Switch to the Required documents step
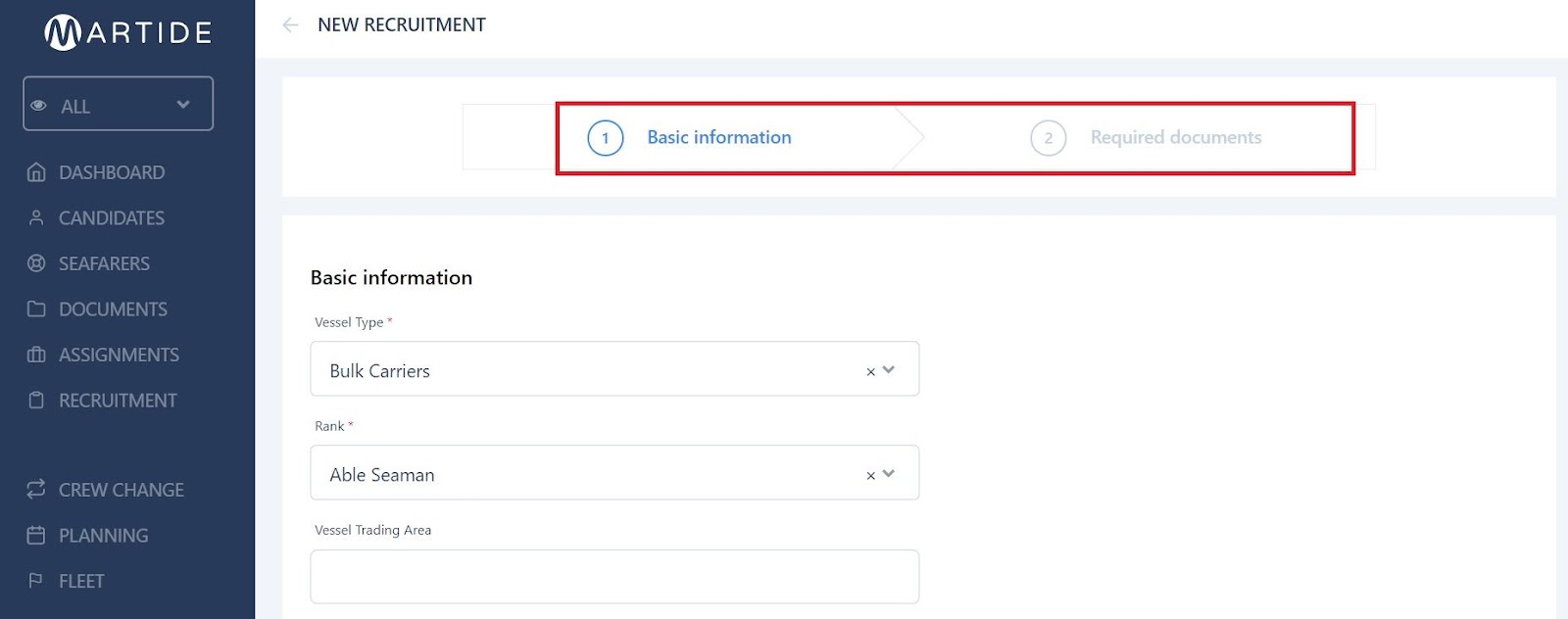1568x619 pixels. pyautogui.click(x=1175, y=138)
